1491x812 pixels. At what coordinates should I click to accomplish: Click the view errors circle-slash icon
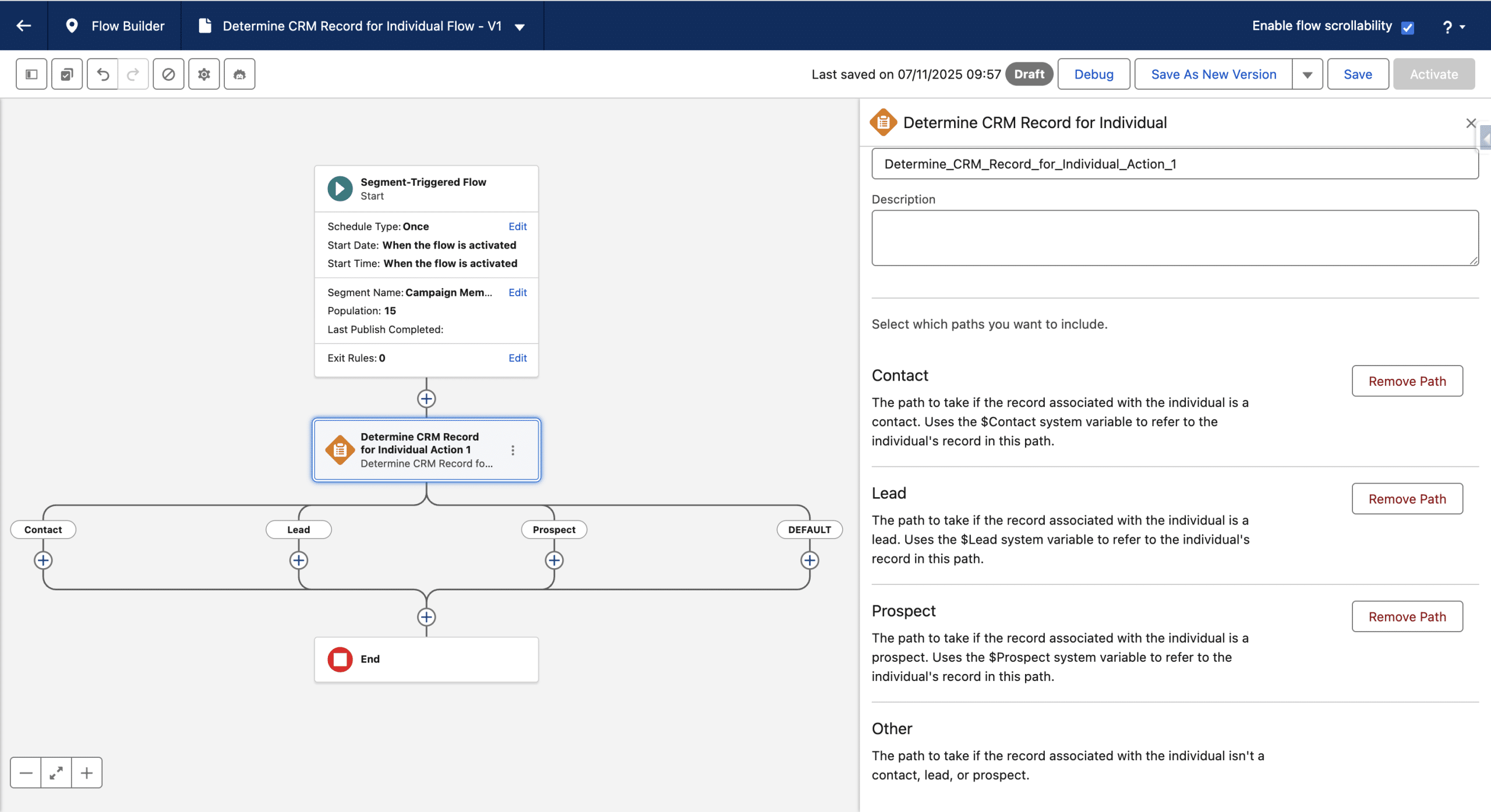pyautogui.click(x=168, y=75)
